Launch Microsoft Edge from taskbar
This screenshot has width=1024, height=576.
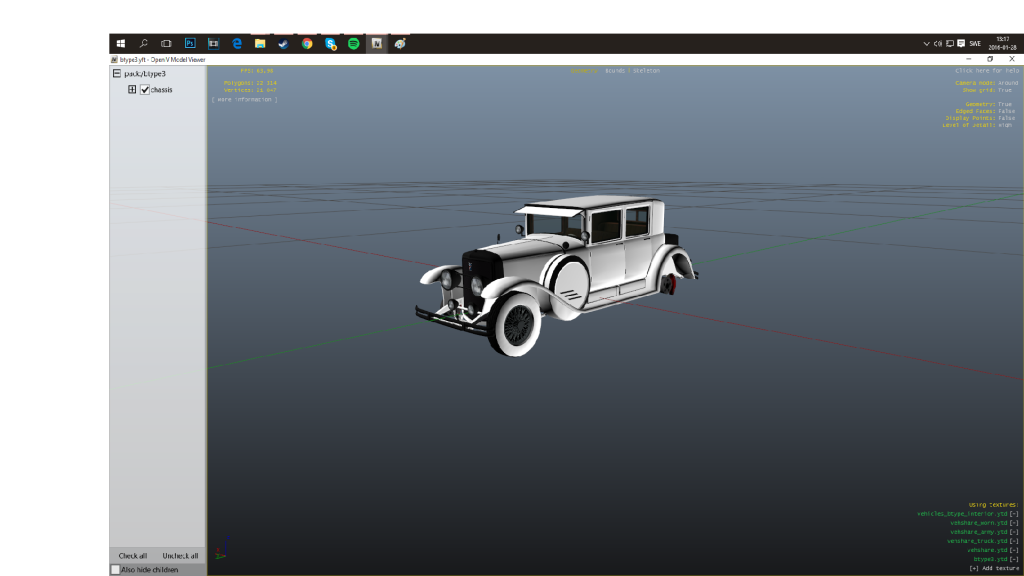(237, 44)
